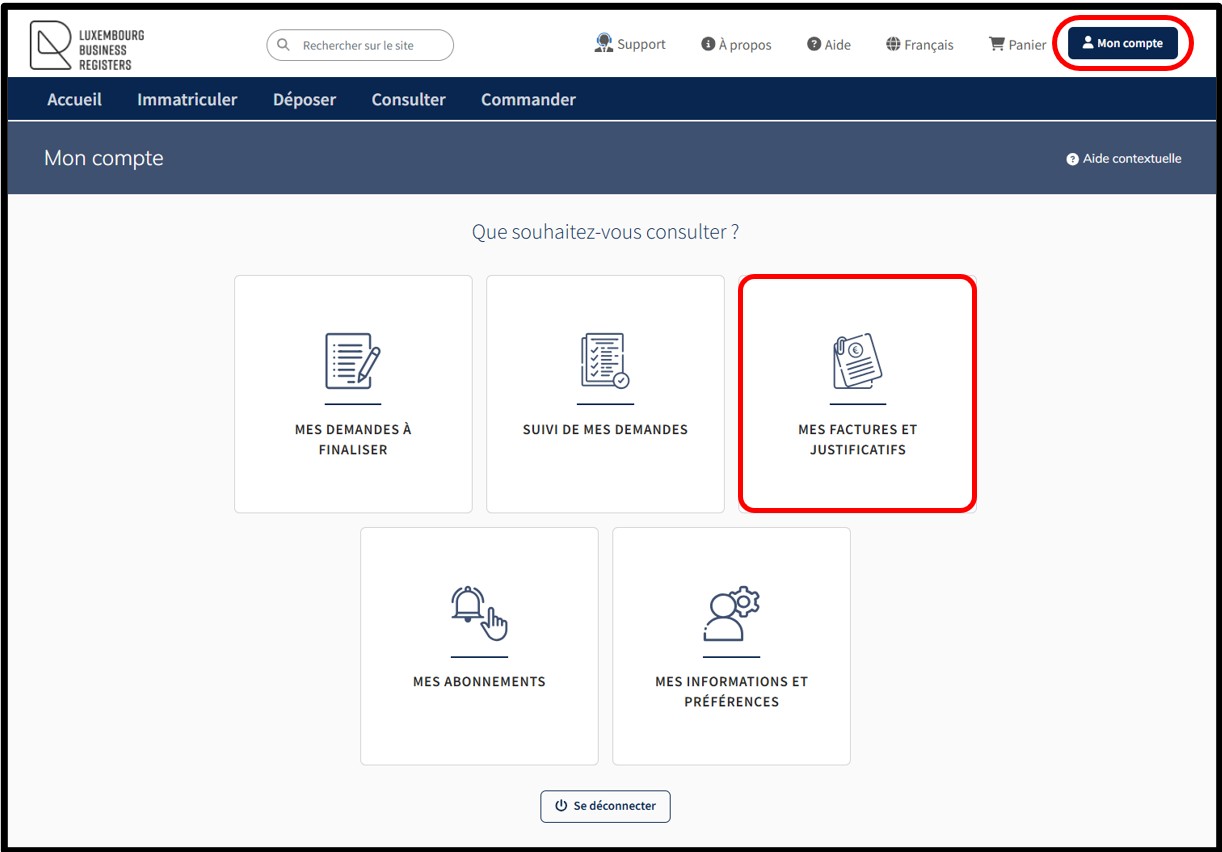The width and height of the screenshot is (1222, 852).
Task: Open the Aide contextuelle link
Action: click(1123, 158)
